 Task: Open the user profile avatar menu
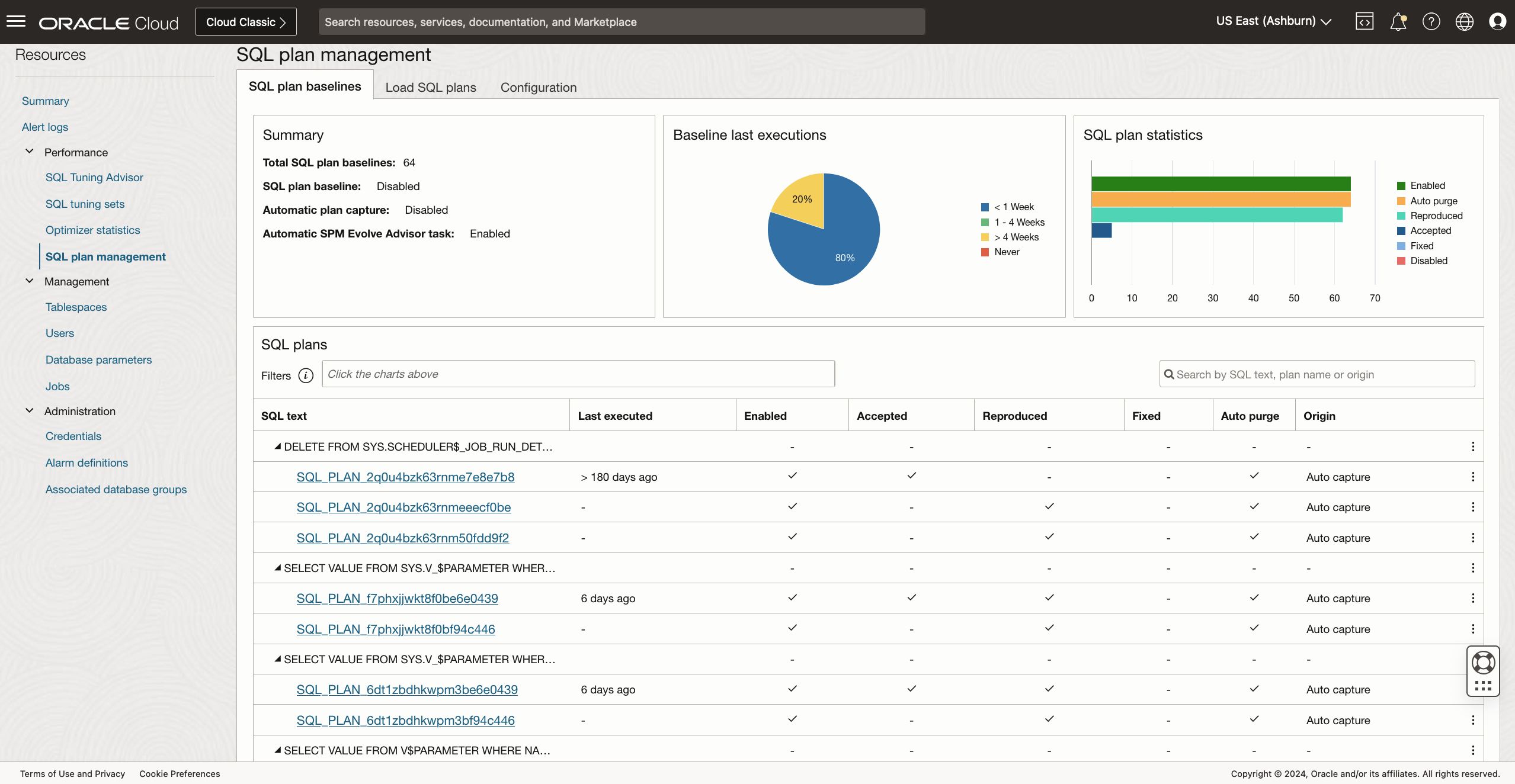pos(1497,22)
